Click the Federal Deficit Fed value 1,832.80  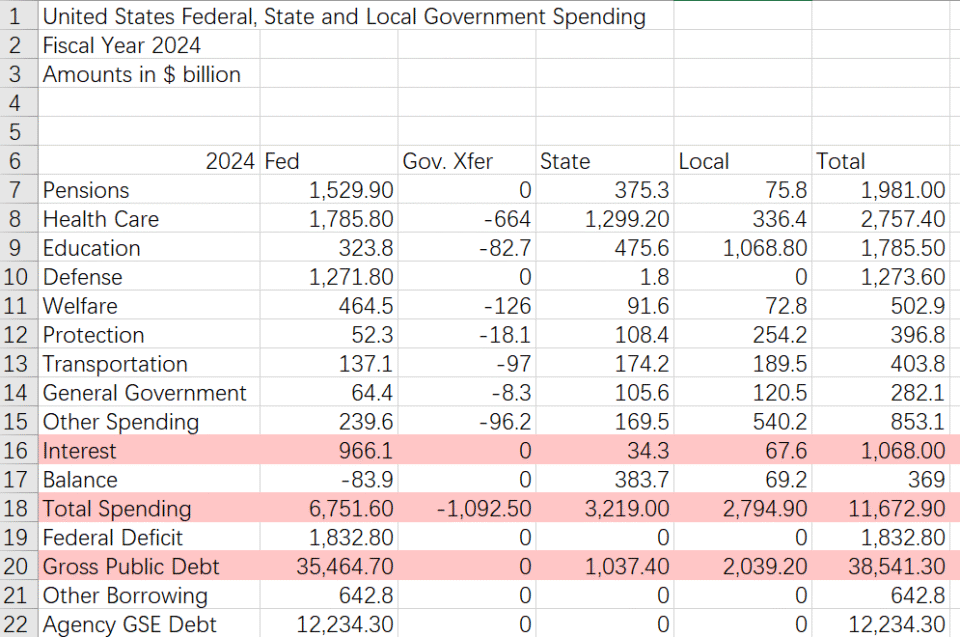(x=329, y=537)
